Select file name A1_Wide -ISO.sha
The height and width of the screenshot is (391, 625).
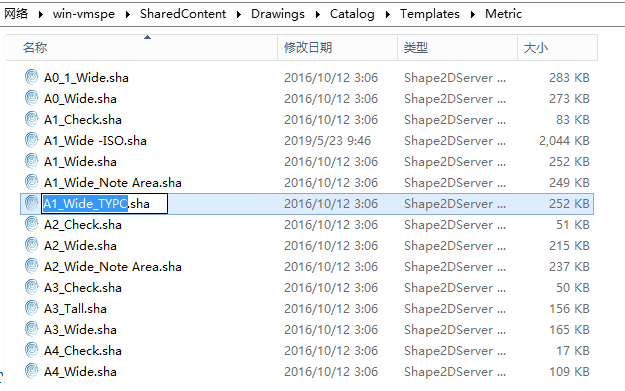coord(95,141)
